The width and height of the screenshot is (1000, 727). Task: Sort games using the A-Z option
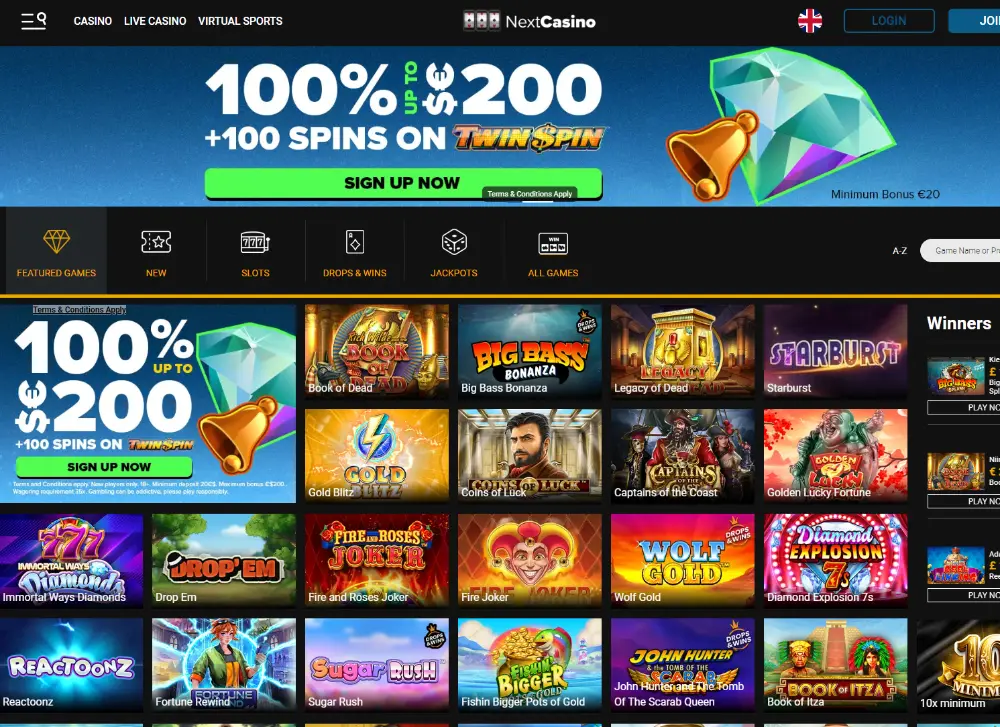click(x=899, y=251)
